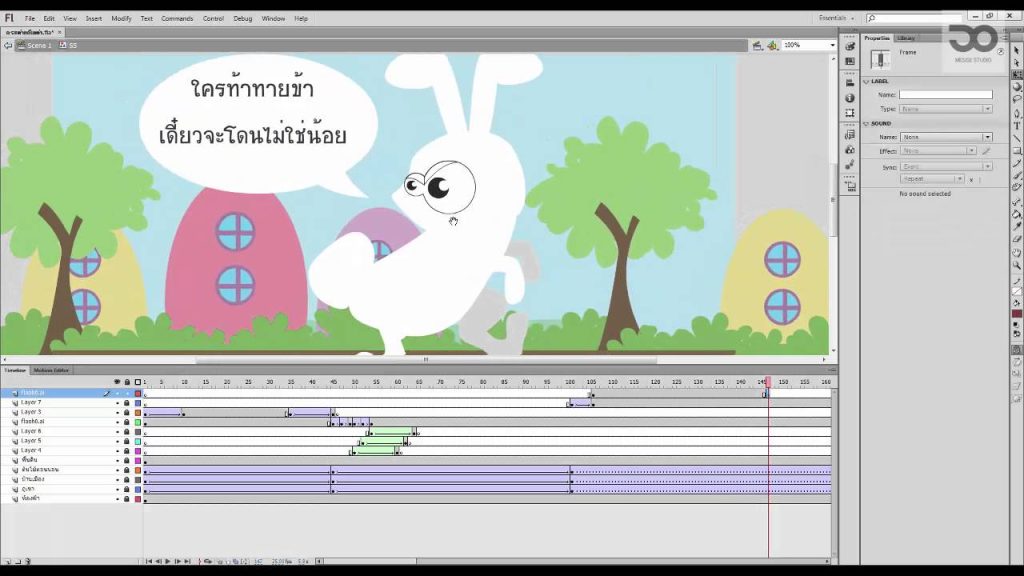Click the Layer 3 outline color swatch
1024x576 pixels.
click(138, 413)
